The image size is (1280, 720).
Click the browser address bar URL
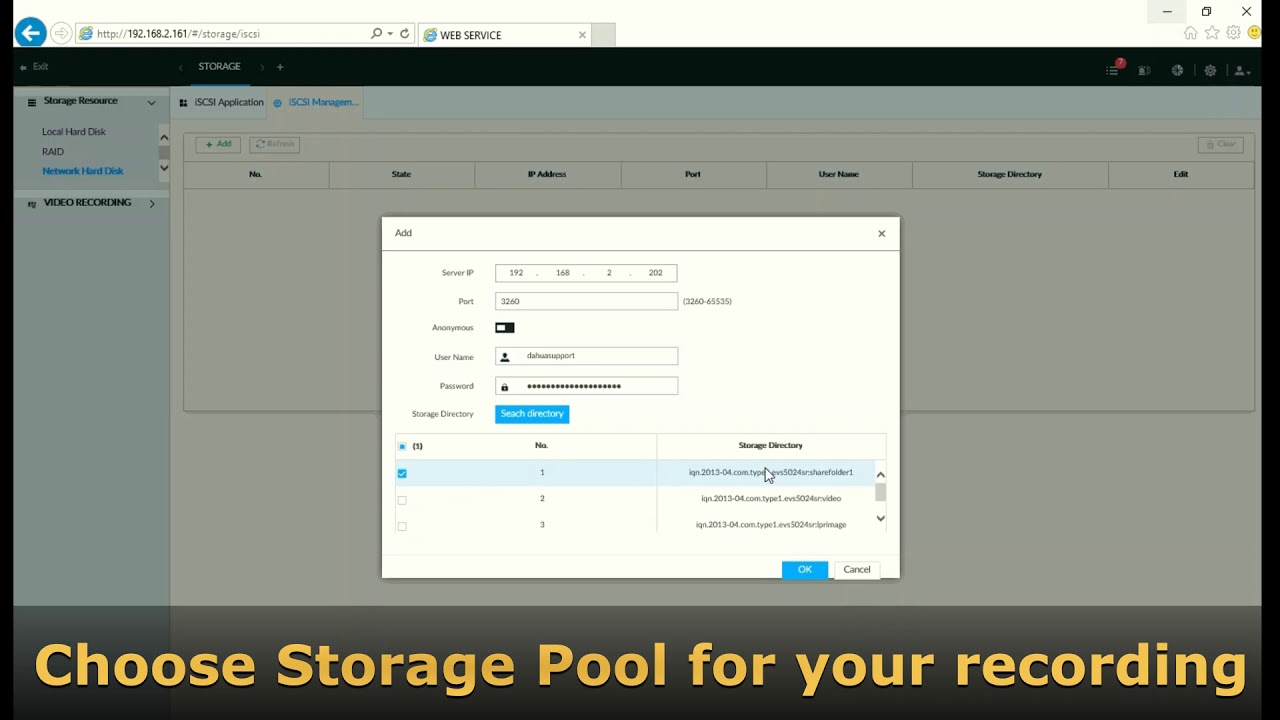tap(178, 34)
